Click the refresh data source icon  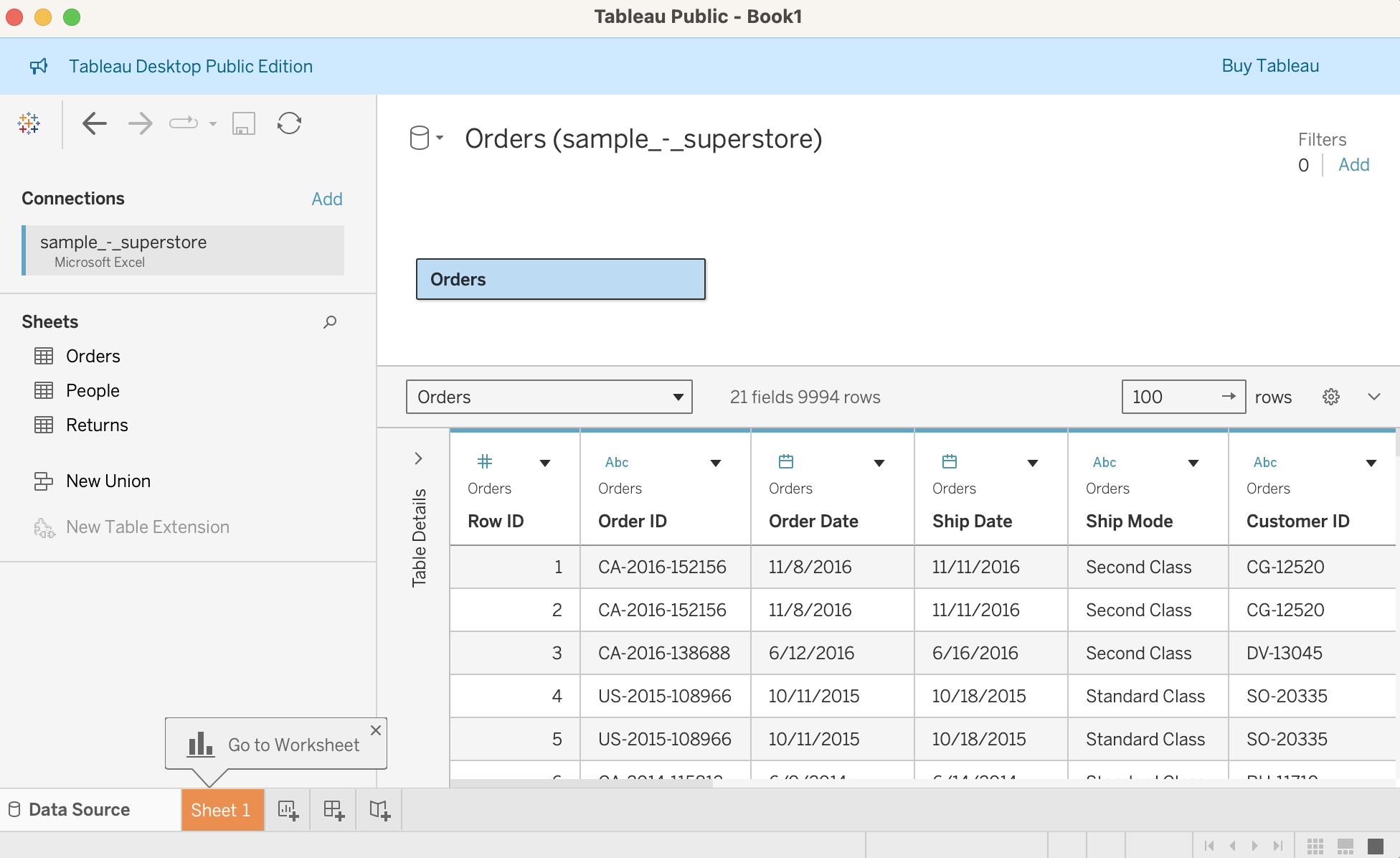tap(289, 123)
